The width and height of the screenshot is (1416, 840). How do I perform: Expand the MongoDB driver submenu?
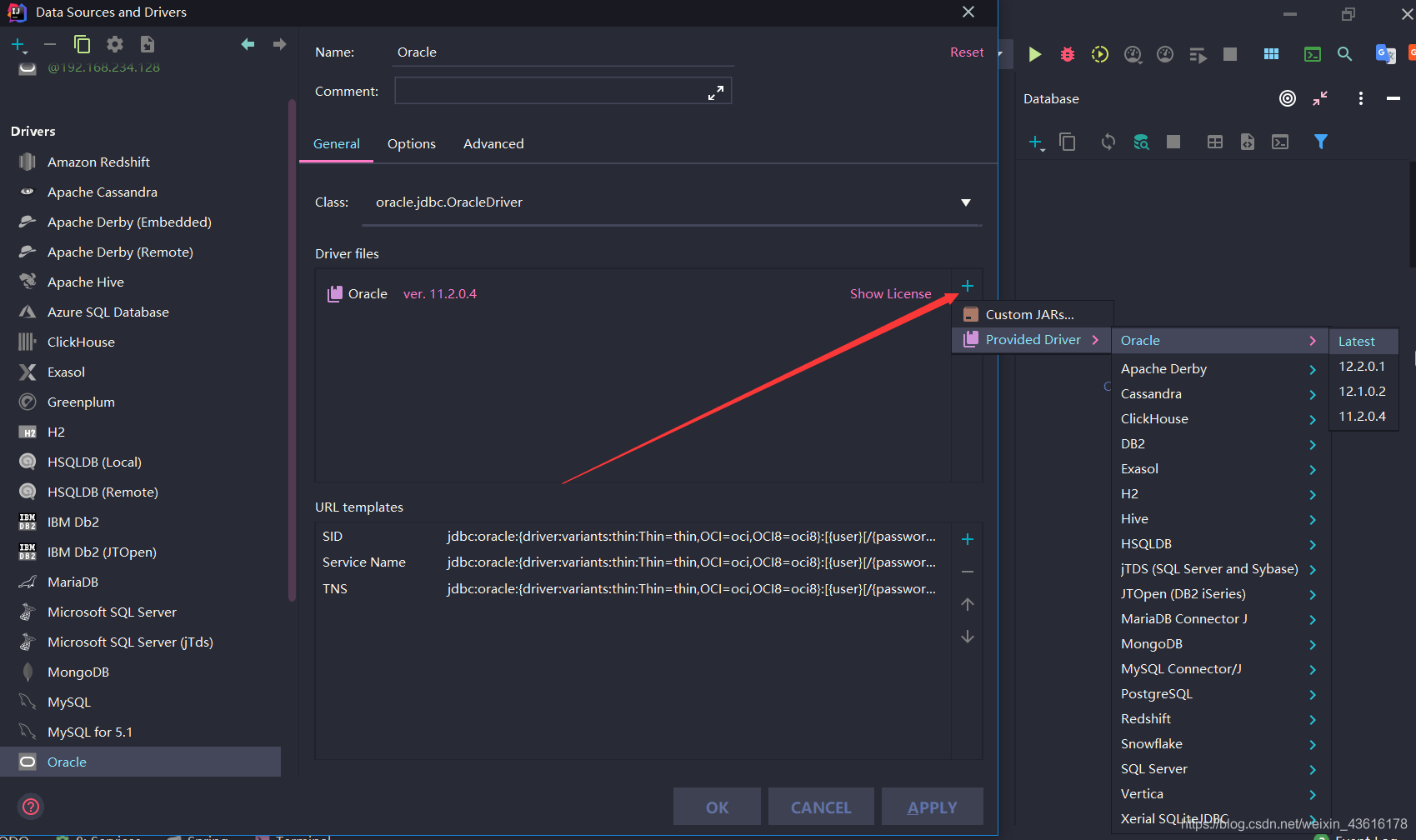tap(1220, 644)
